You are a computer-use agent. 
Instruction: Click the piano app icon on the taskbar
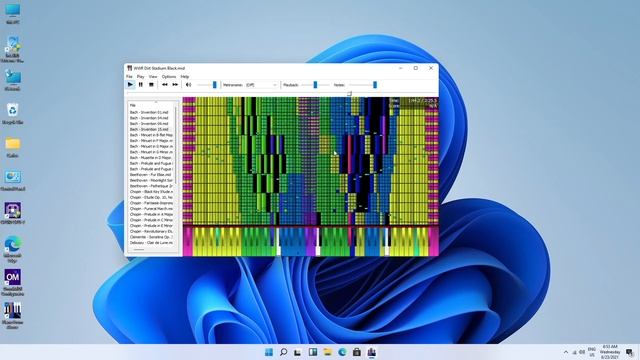coord(371,352)
